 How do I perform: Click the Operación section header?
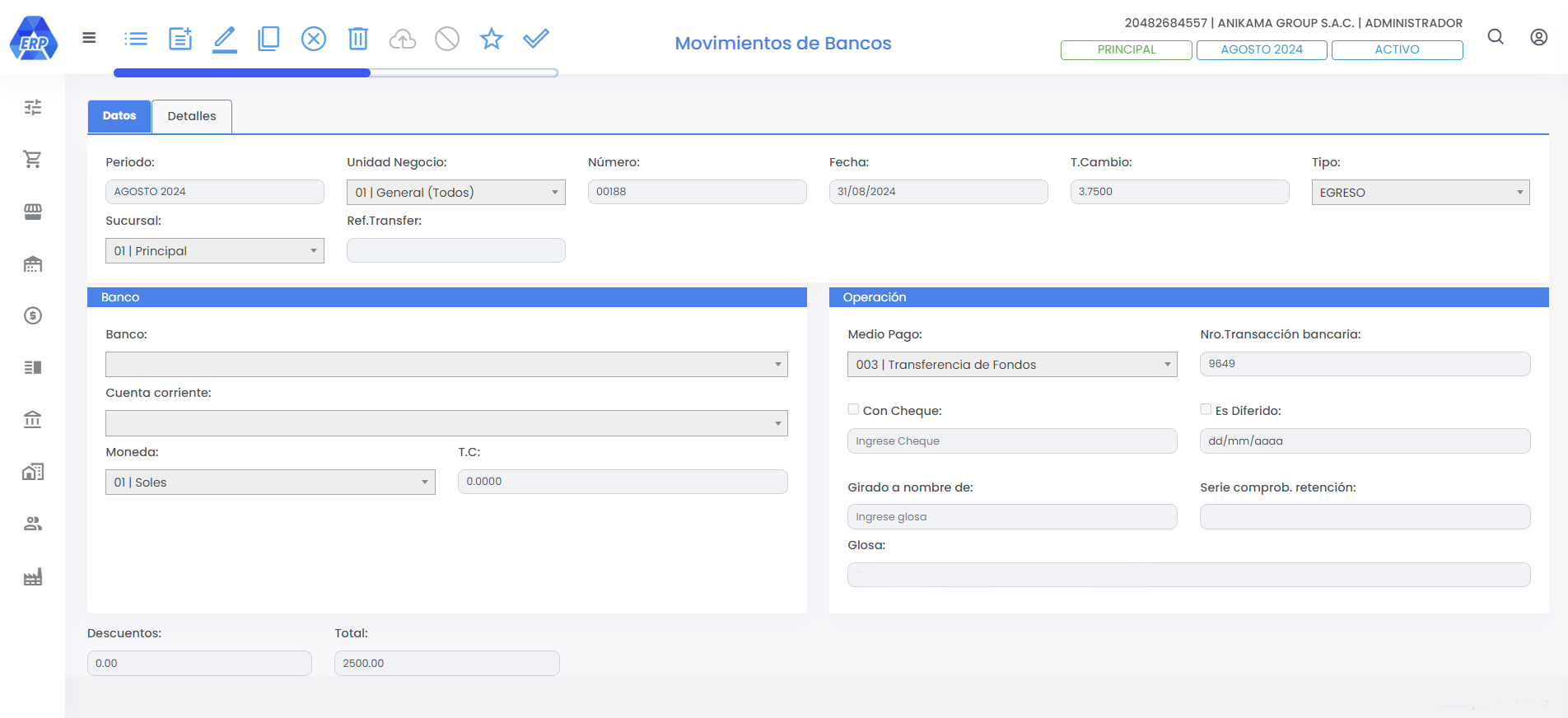(x=1189, y=297)
